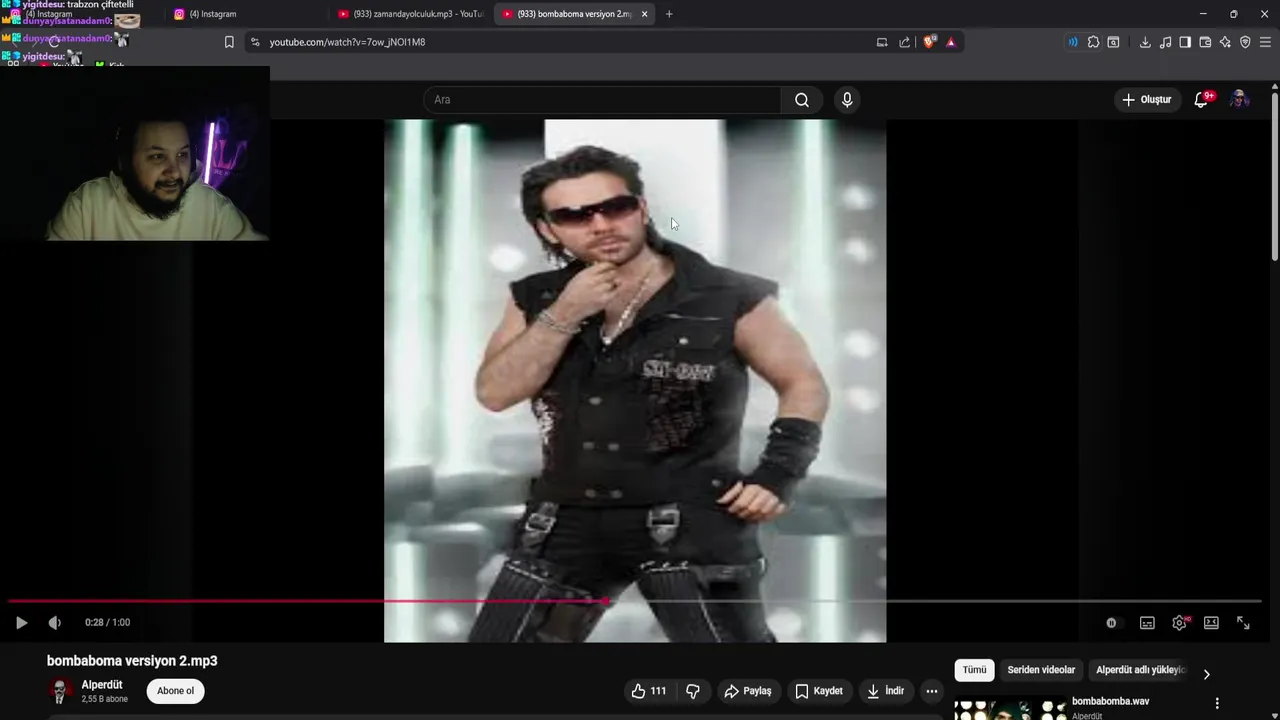Select the Tümü filter chip
Screen dimensions: 1280x720
pyautogui.click(x=974, y=670)
